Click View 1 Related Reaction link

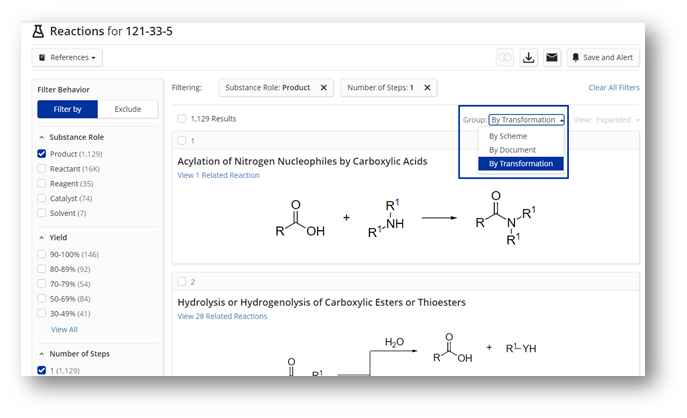(x=218, y=175)
